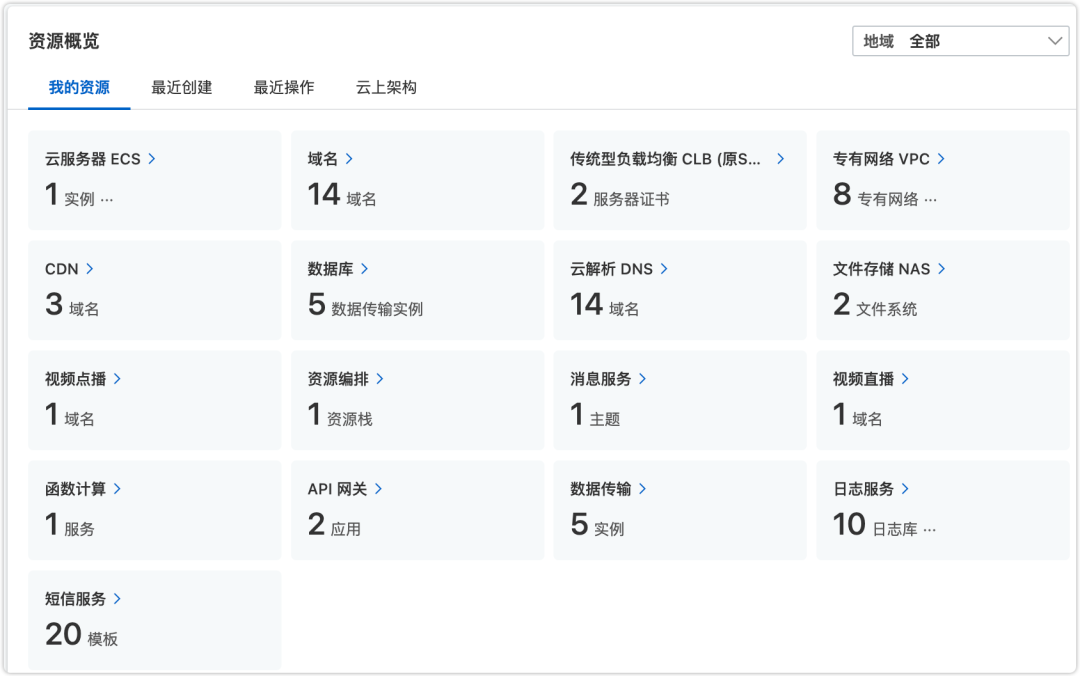Click the arrow next to 云解析 DNS
The width and height of the screenshot is (1080, 676).
[664, 269]
